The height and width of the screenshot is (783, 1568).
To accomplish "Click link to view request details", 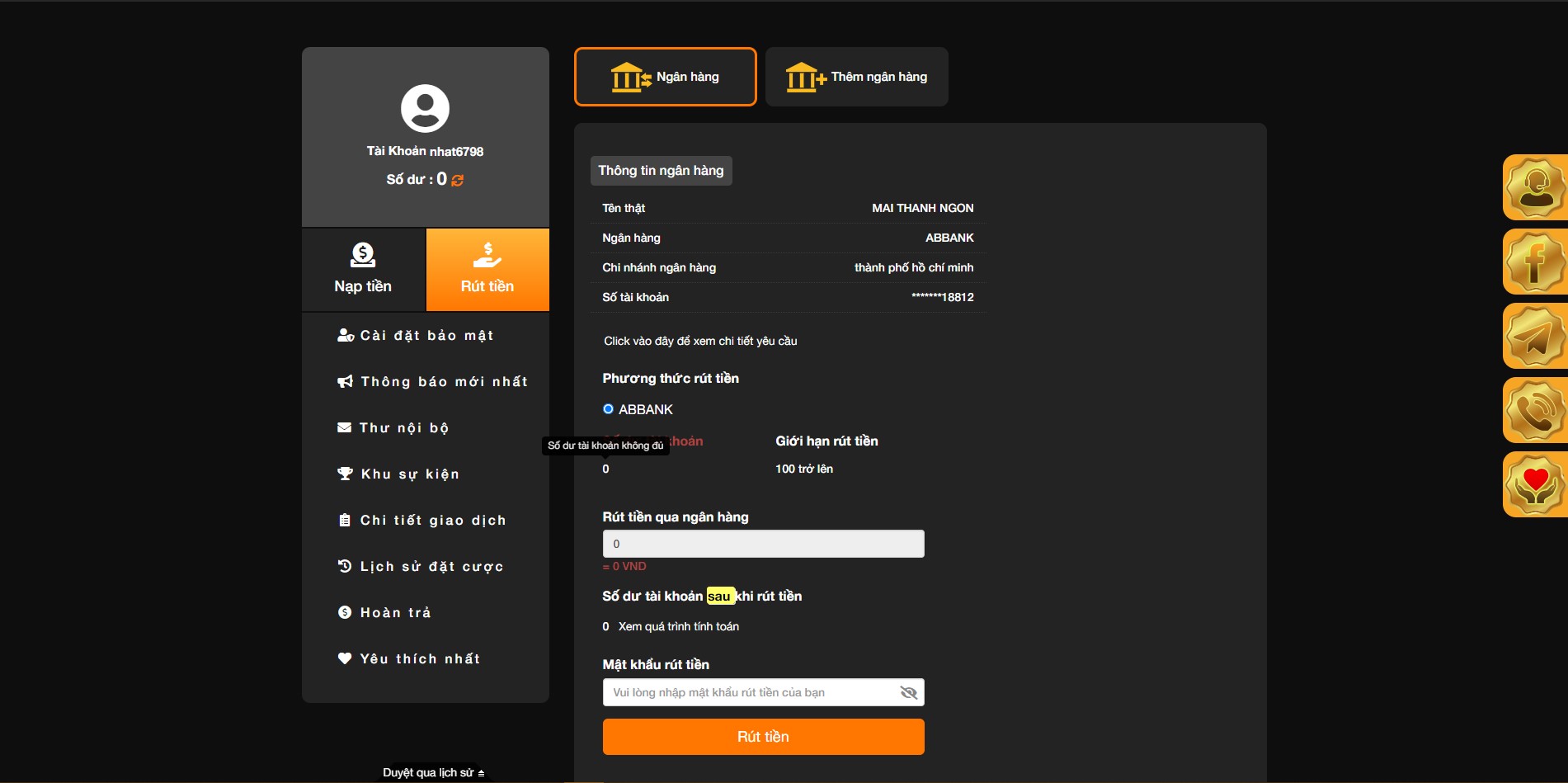I will 699,342.
